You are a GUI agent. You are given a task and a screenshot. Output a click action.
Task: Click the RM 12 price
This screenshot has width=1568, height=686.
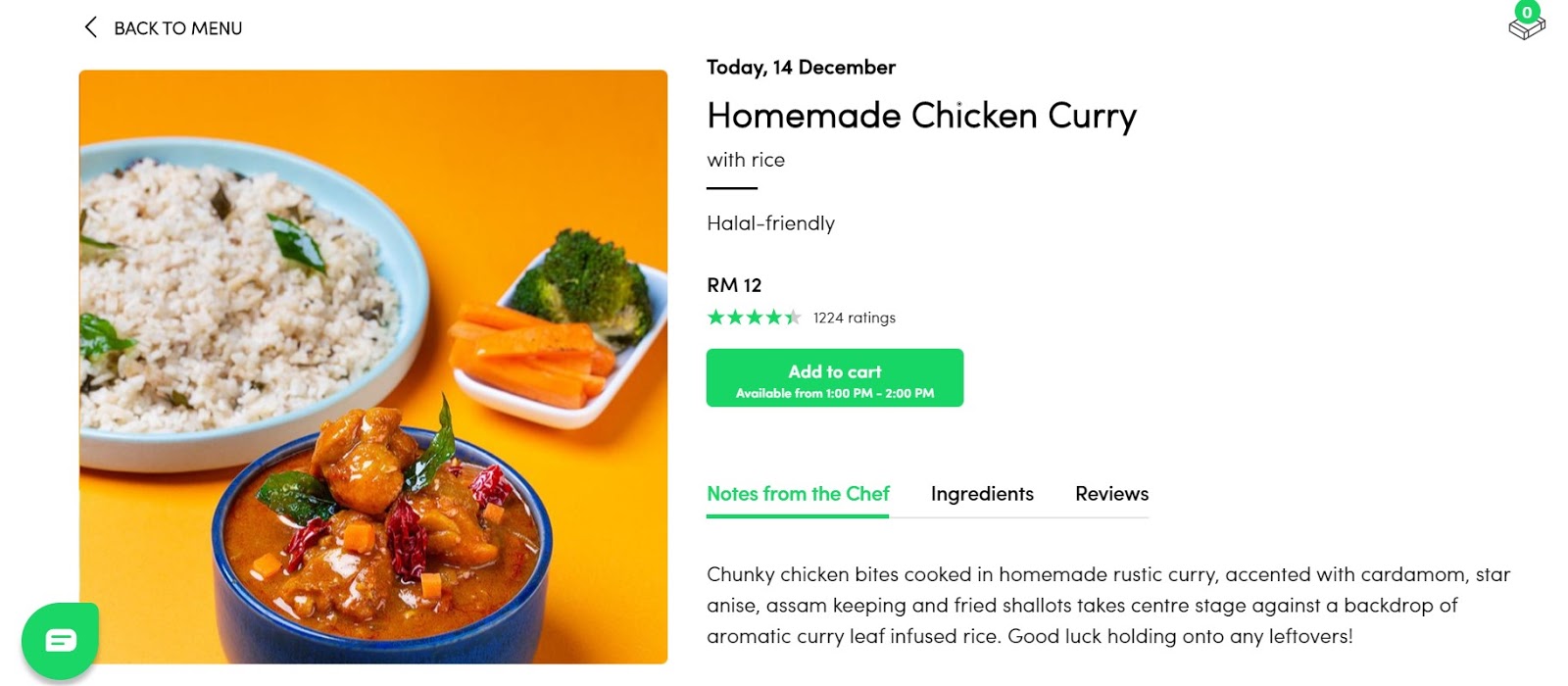[734, 285]
